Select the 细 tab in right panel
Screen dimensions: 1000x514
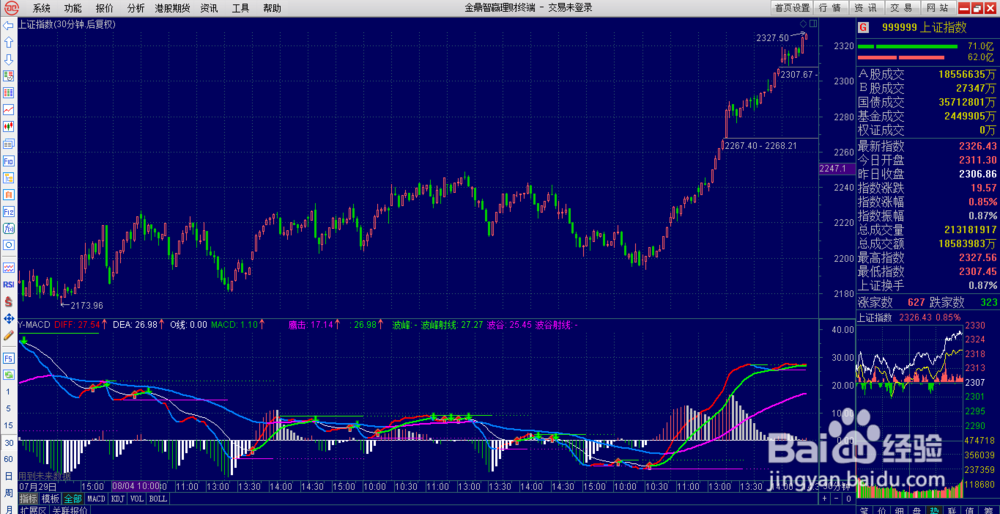point(899,510)
